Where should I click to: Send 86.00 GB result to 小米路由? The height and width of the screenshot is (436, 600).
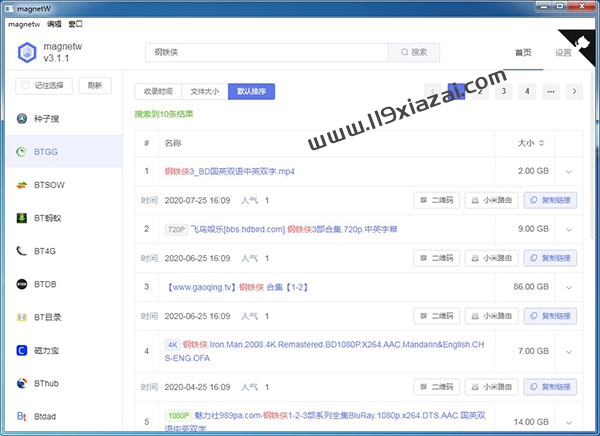[492, 316]
